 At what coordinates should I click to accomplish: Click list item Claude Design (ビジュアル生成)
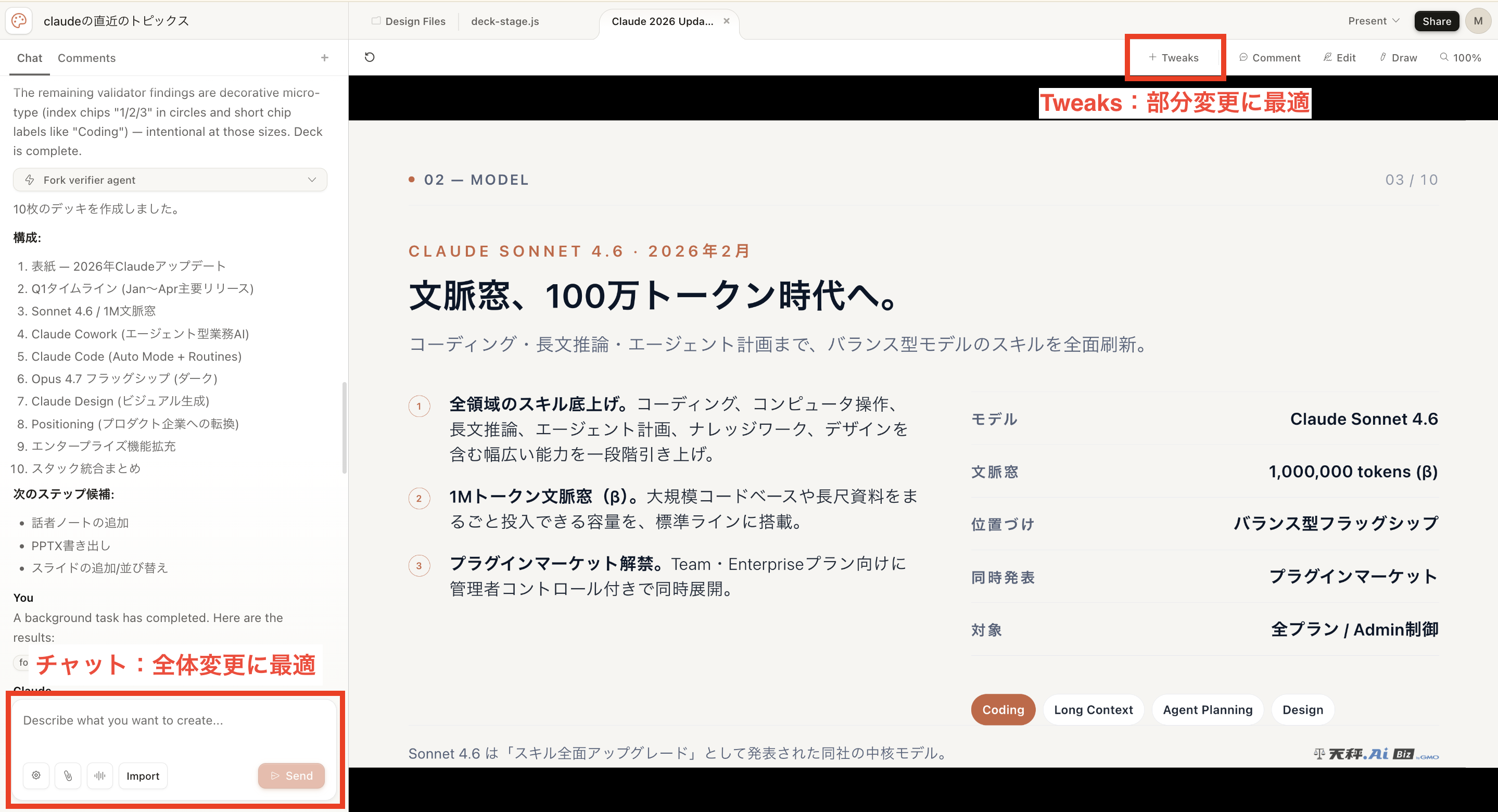[x=120, y=401]
